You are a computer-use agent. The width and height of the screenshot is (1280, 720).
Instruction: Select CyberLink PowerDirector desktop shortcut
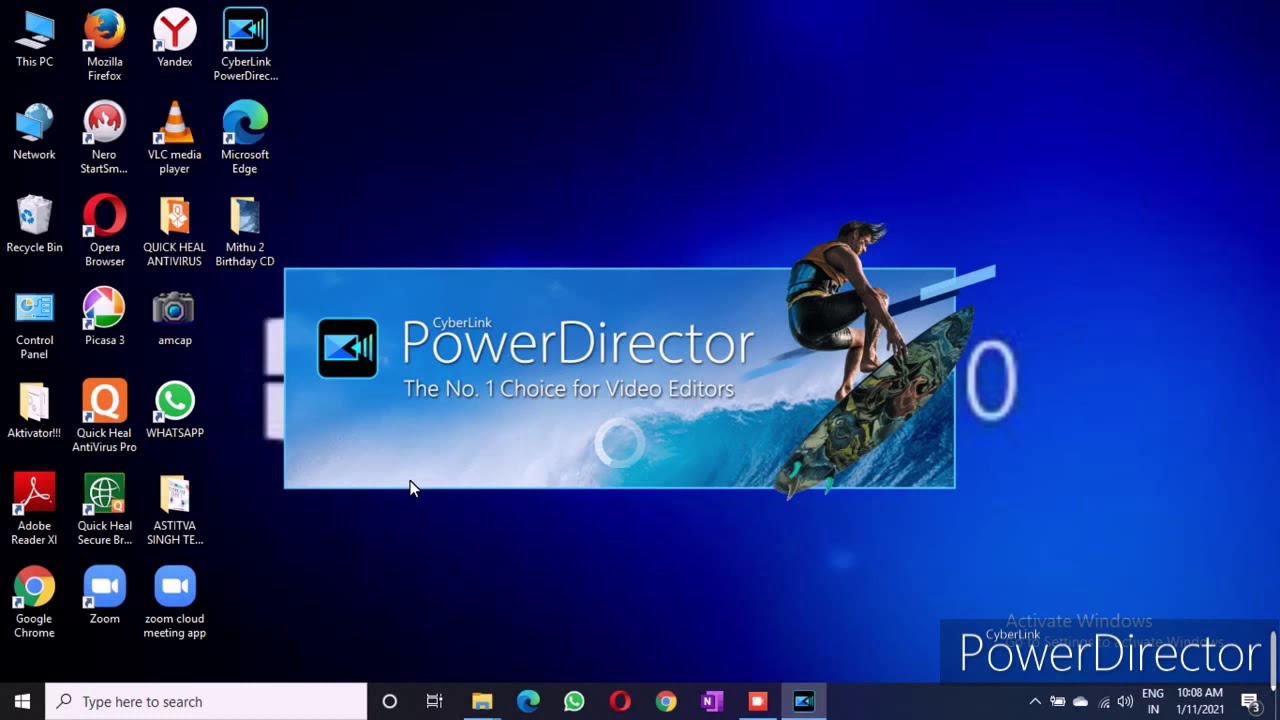point(245,46)
